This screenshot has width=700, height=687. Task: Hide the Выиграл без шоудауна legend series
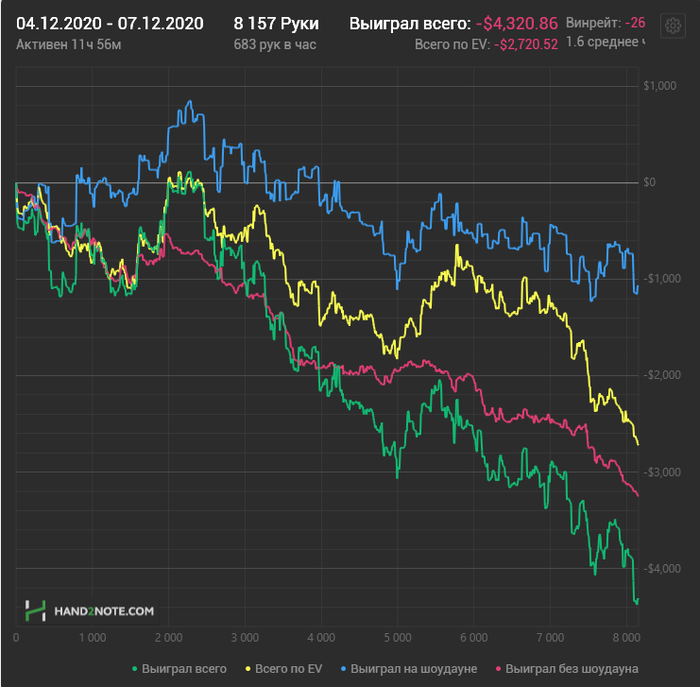[572, 668]
